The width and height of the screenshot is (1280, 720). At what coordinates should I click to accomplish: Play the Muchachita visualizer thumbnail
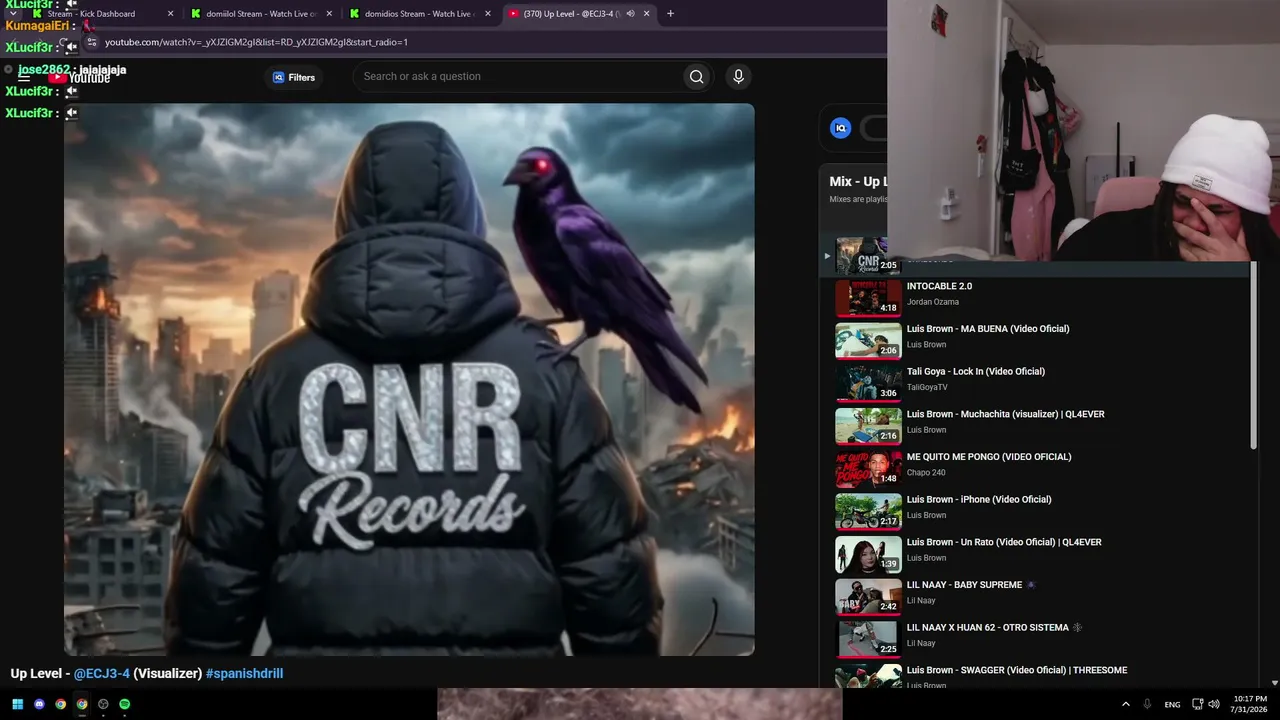tap(868, 425)
